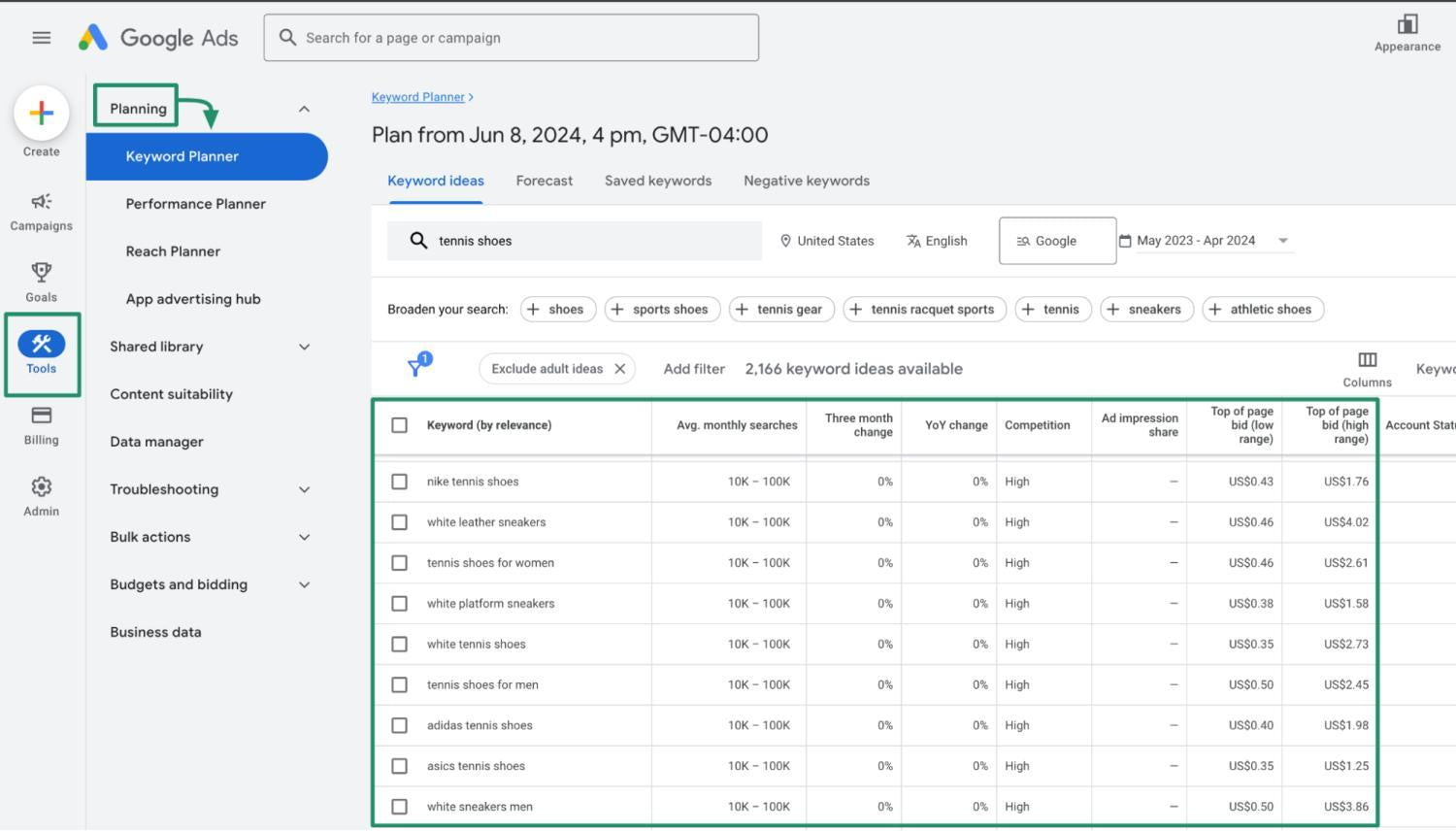Check the 'white tennis shoes' row
Viewport: 1456px width, 831px height.
[x=399, y=645]
